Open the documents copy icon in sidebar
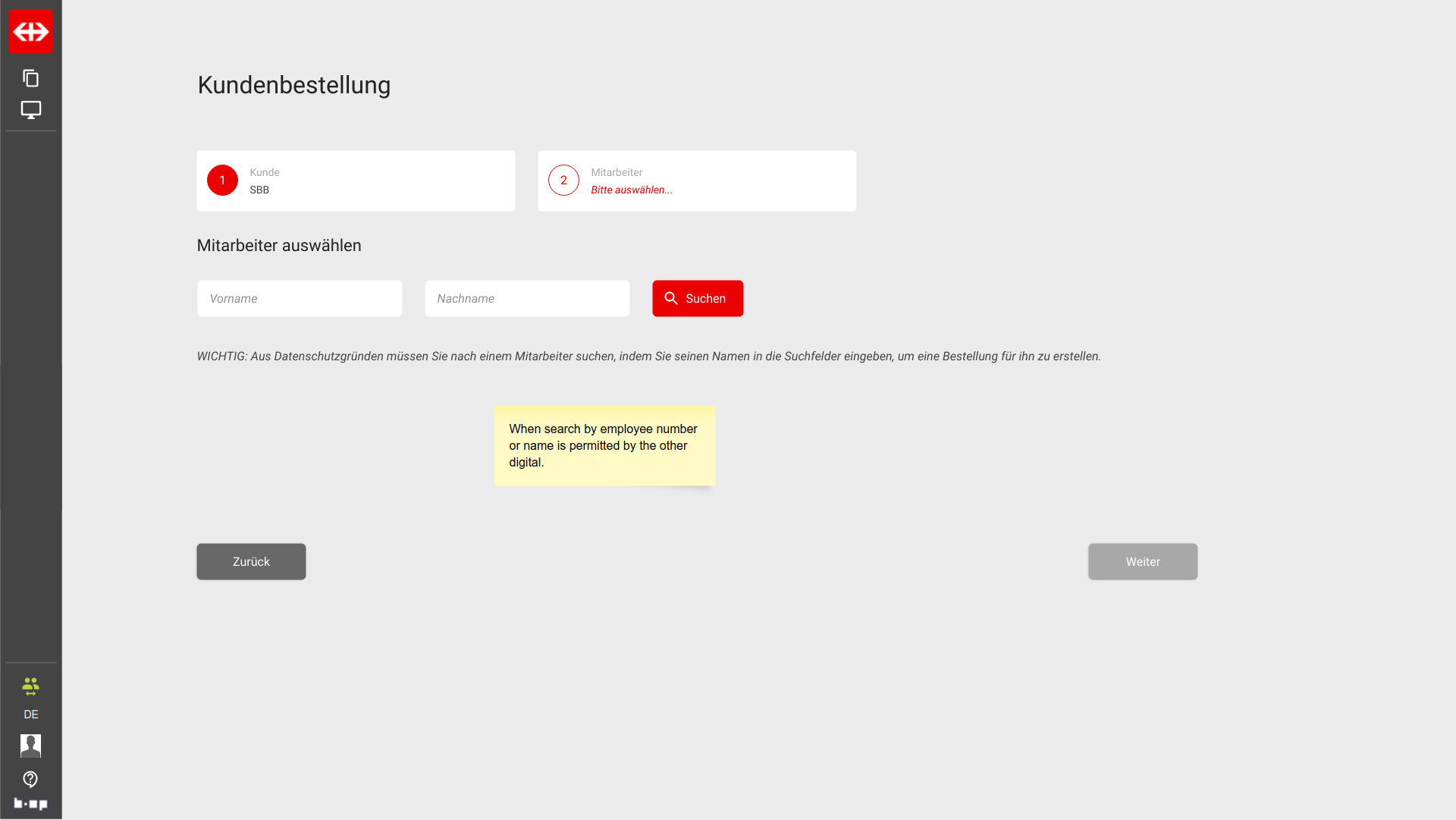Screen dimensions: 1456x820 30,78
